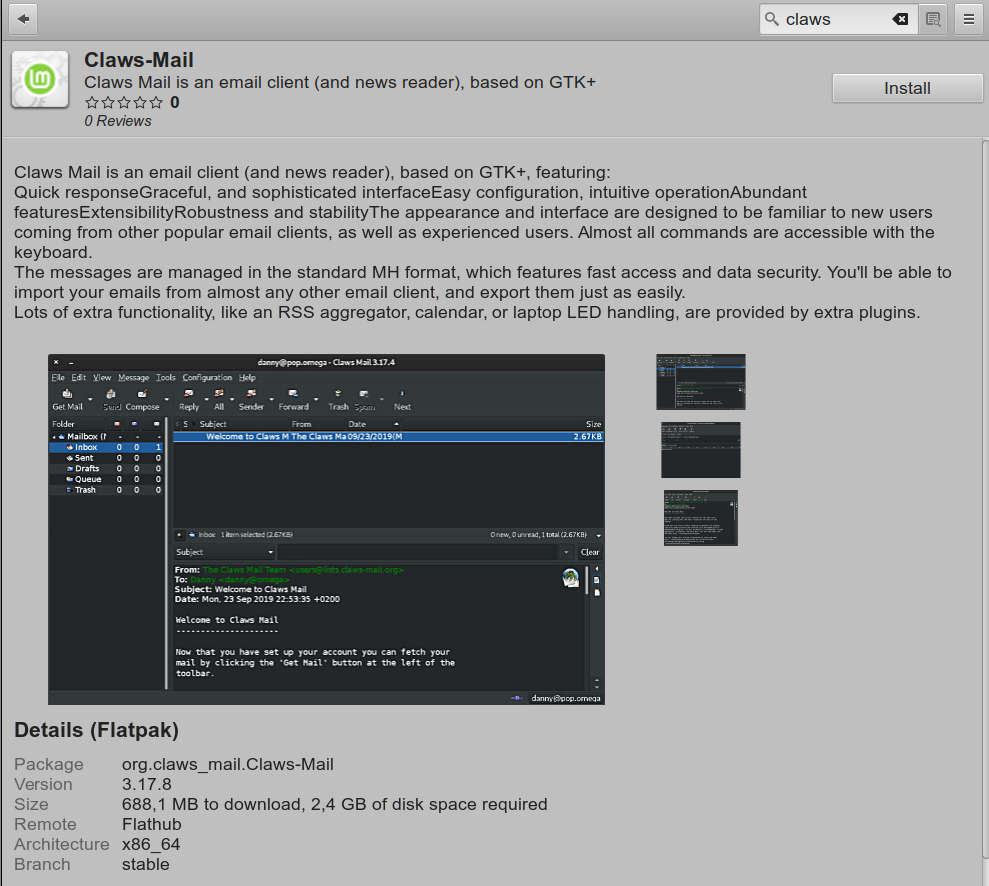Click the 'Architecture' label

point(62,844)
